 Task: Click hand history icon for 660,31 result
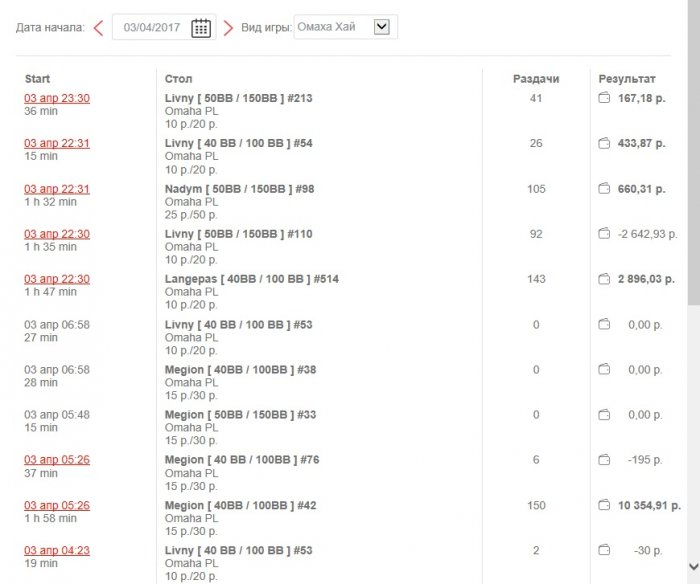(604, 188)
